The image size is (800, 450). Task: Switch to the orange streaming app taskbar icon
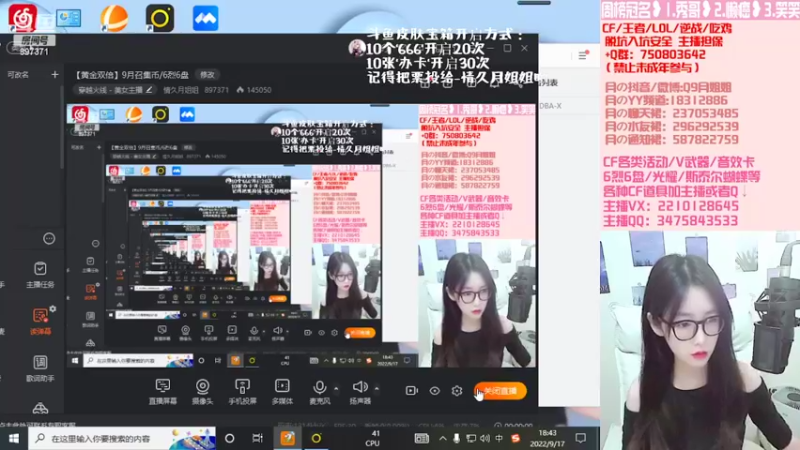tap(287, 438)
